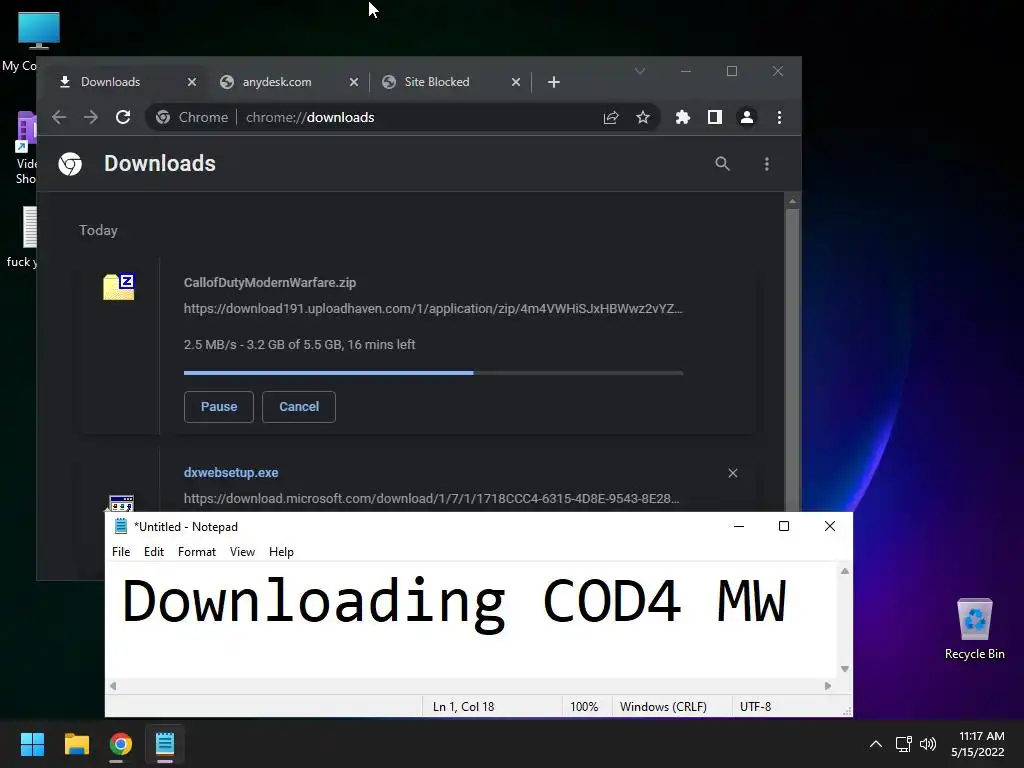
Task: Show hidden system tray icons
Action: [x=876, y=744]
